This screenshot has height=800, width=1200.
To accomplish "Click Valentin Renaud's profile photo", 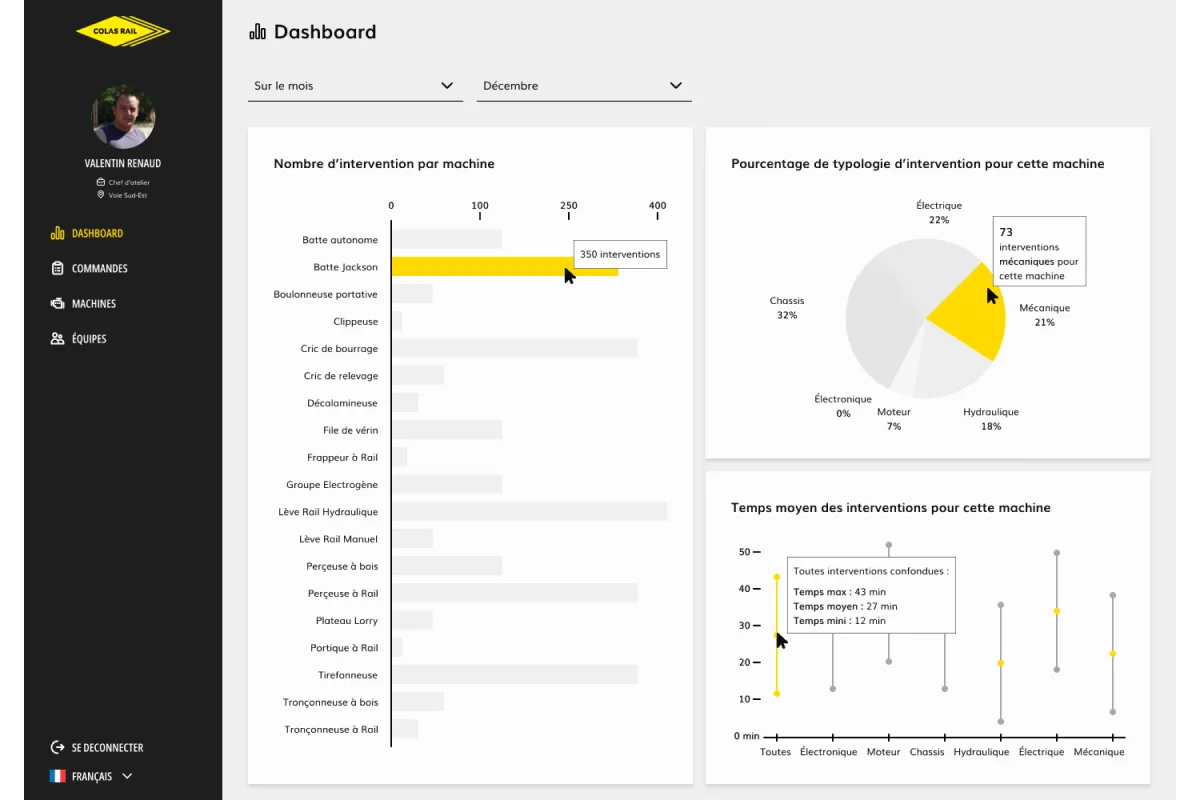I will pyautogui.click(x=123, y=117).
